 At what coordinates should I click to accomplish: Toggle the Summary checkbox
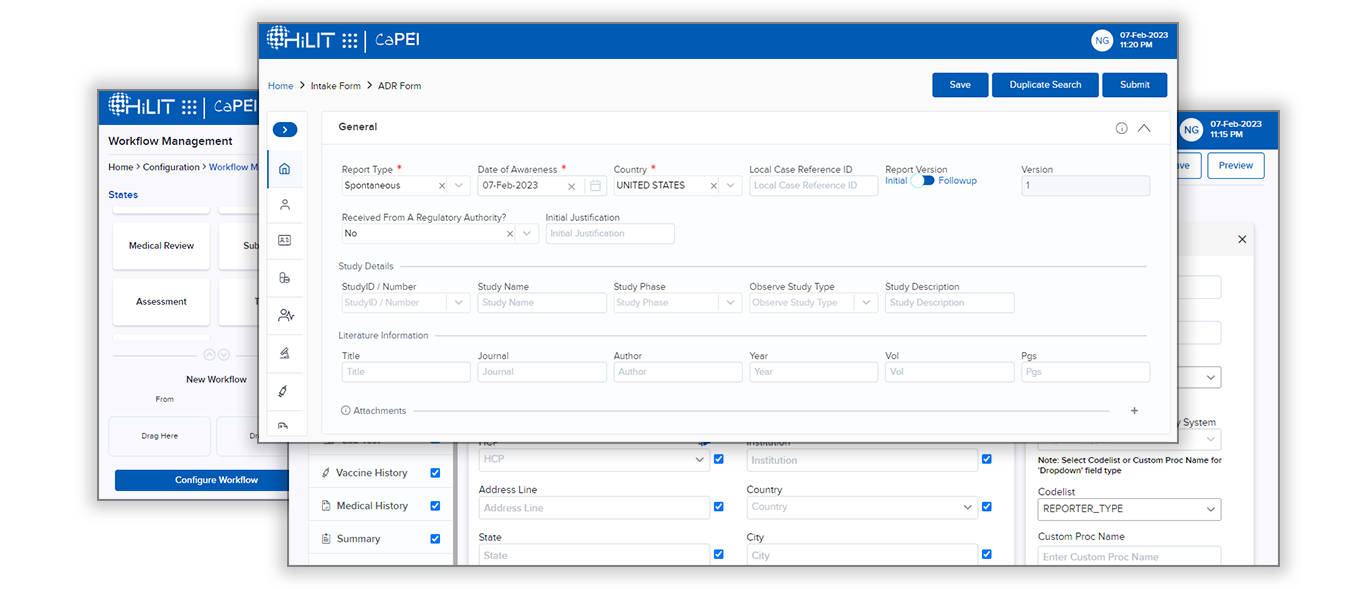(435, 539)
